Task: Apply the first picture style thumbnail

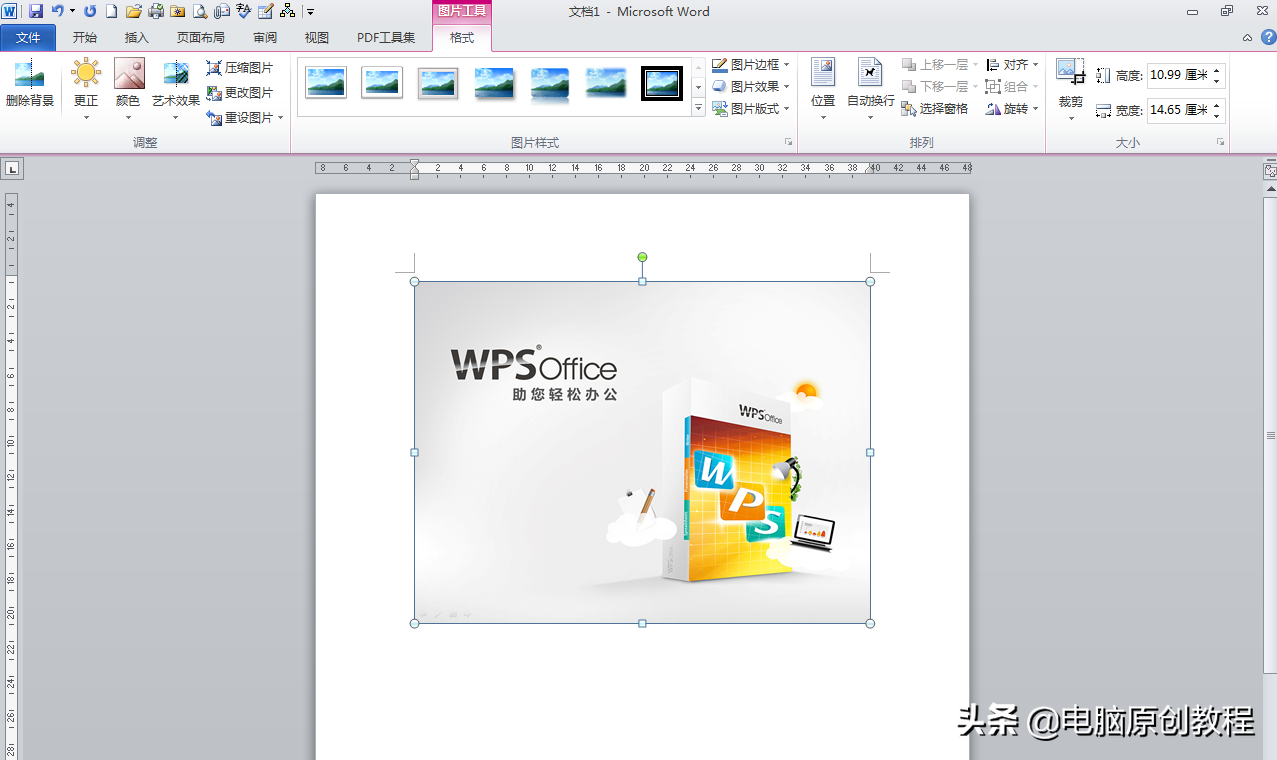Action: pos(326,83)
